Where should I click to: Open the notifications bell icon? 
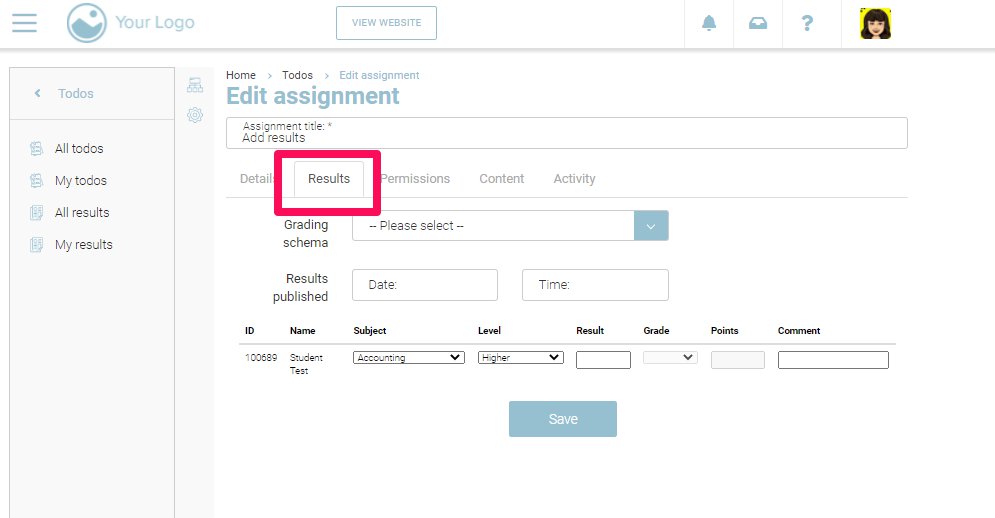pos(709,23)
